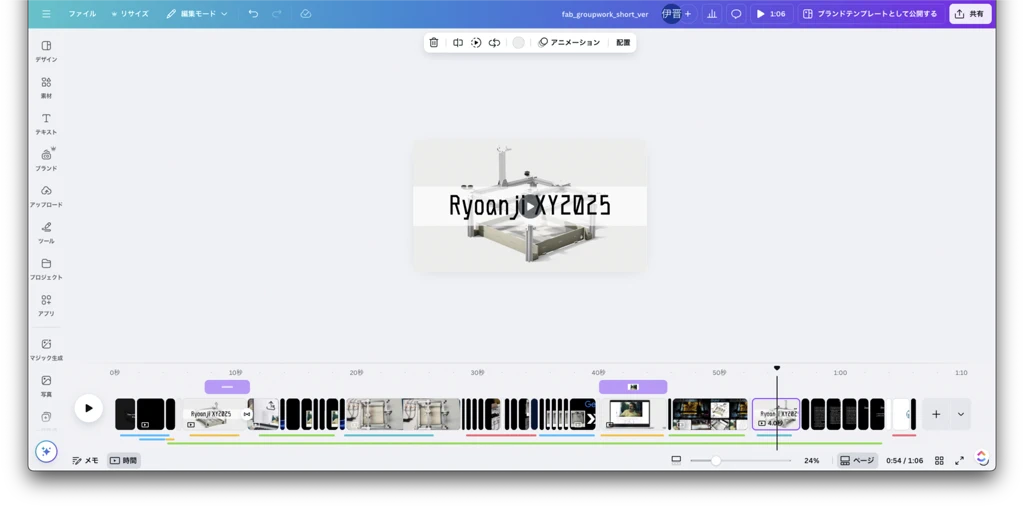Click the 0:54 / 1:06 time display
Screen dimensions: 1024x508
(904, 460)
